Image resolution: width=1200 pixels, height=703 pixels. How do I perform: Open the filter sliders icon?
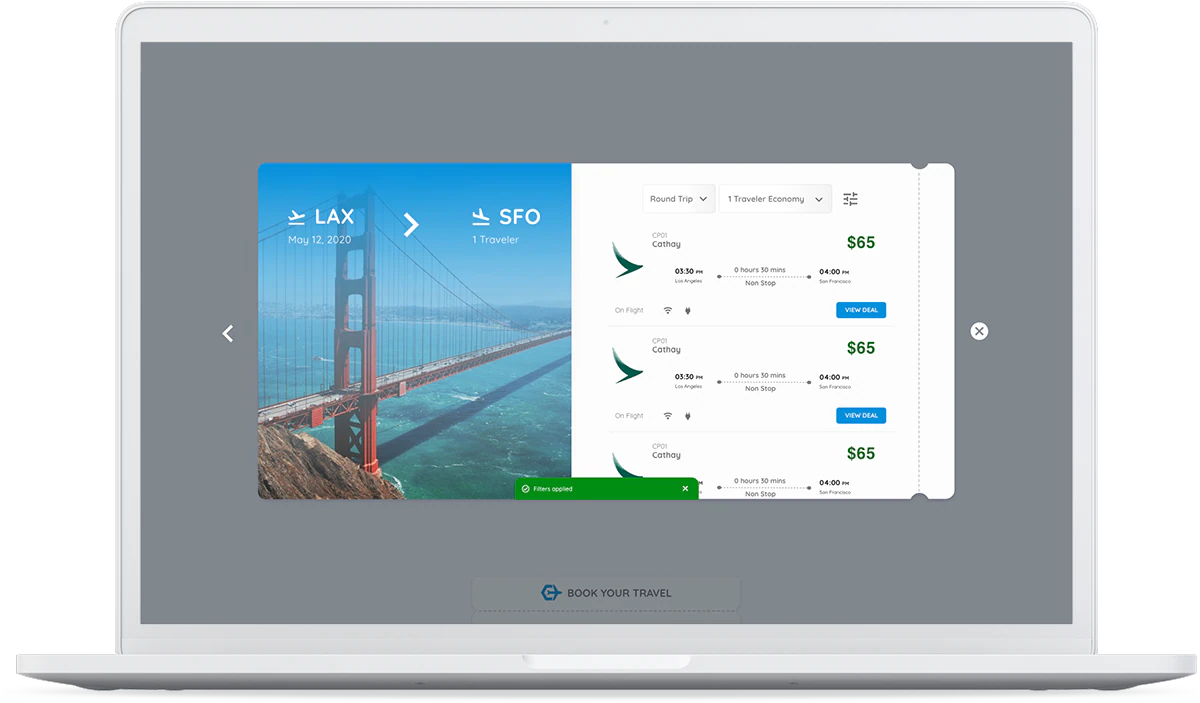[850, 199]
